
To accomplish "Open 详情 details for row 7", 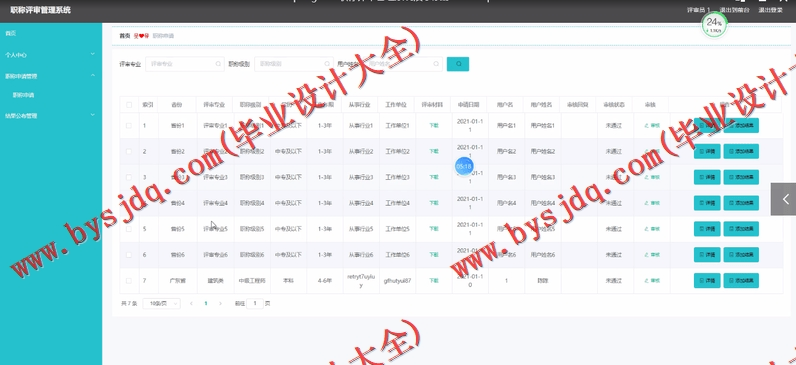I will (x=707, y=280).
